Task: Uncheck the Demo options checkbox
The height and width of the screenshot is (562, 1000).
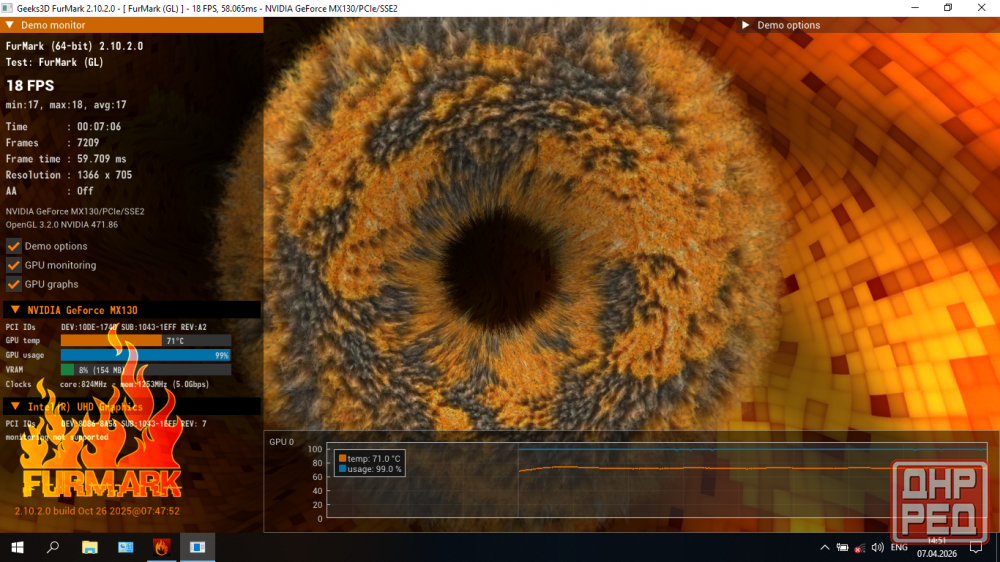Action: tap(14, 246)
